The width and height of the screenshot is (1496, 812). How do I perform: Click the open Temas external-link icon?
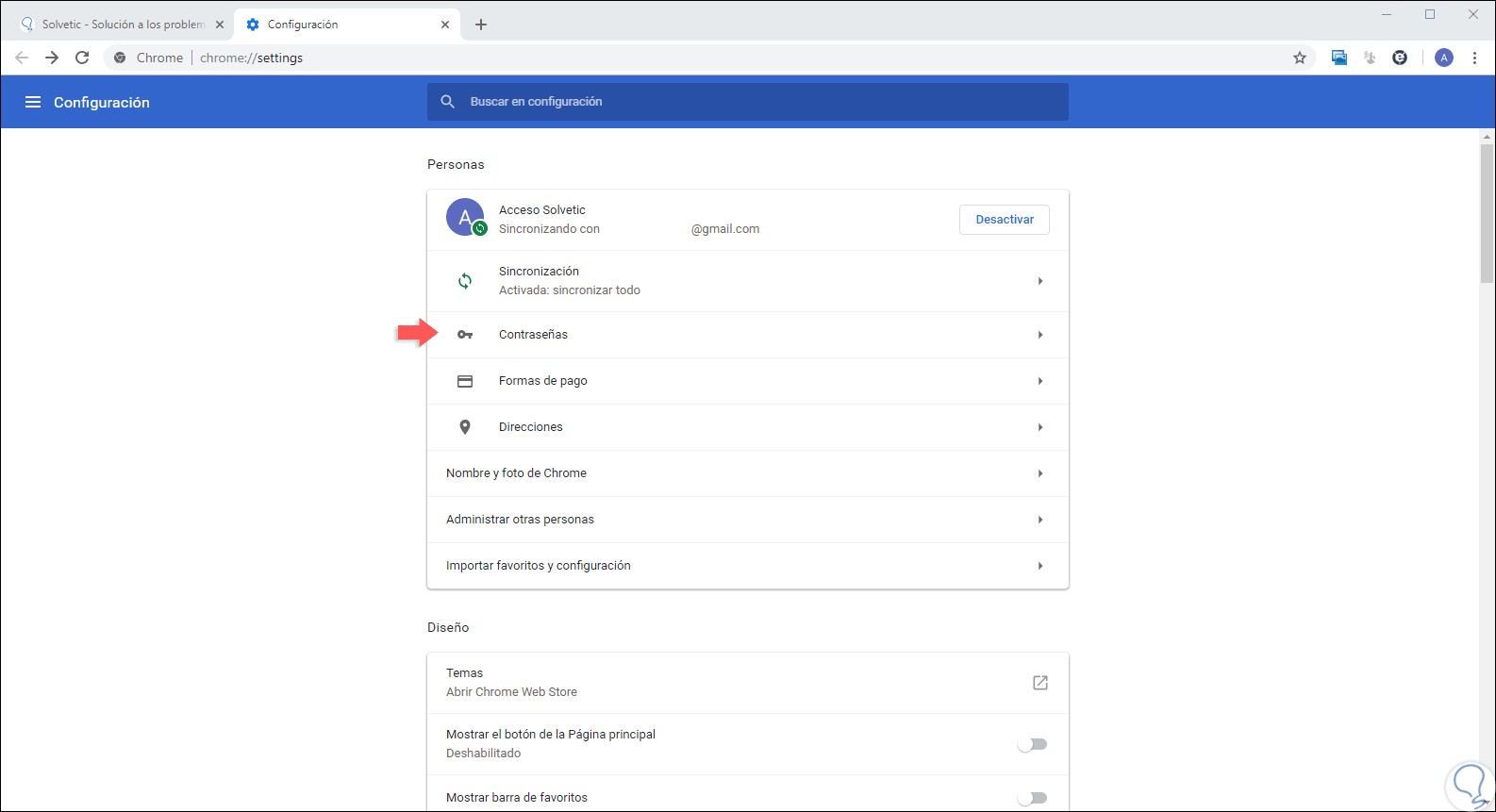1040,683
